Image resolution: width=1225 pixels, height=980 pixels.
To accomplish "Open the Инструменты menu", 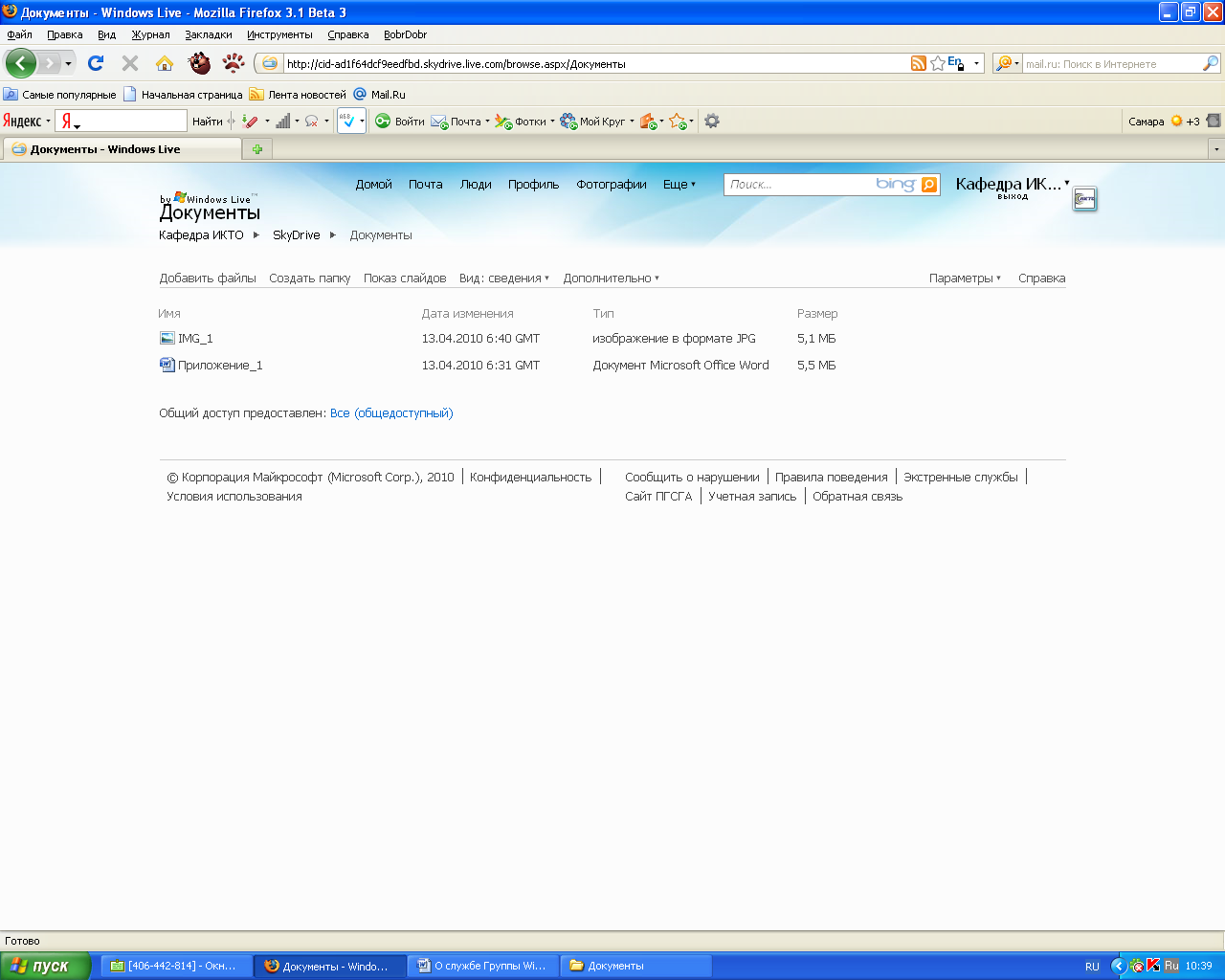I will pyautogui.click(x=279, y=34).
